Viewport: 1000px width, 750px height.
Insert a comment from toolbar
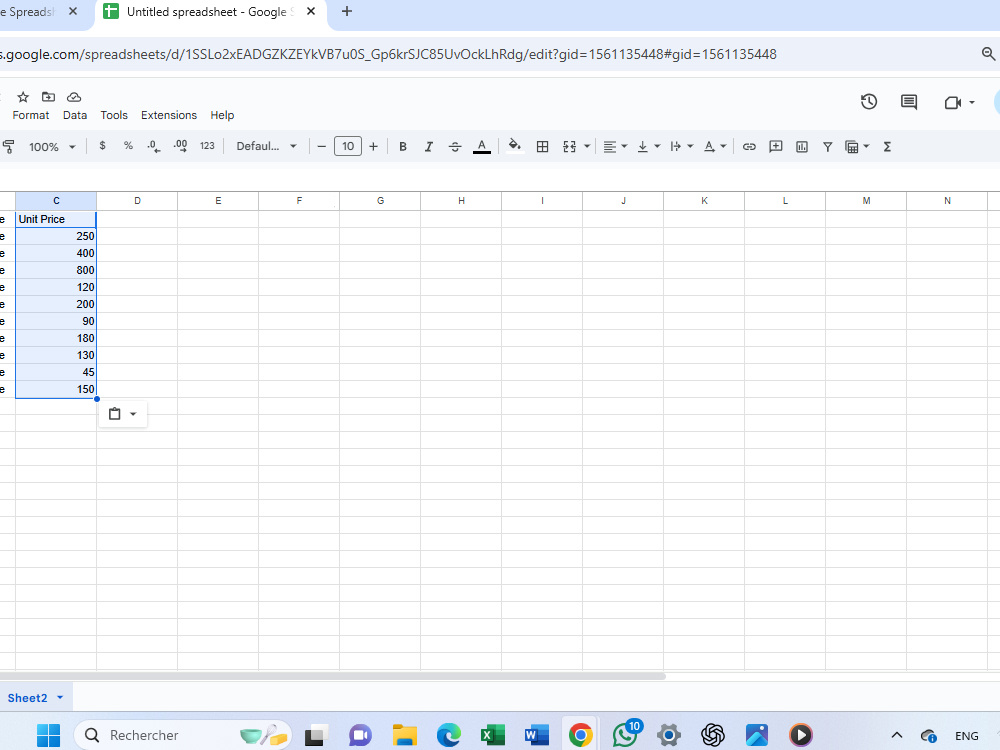click(x=776, y=147)
